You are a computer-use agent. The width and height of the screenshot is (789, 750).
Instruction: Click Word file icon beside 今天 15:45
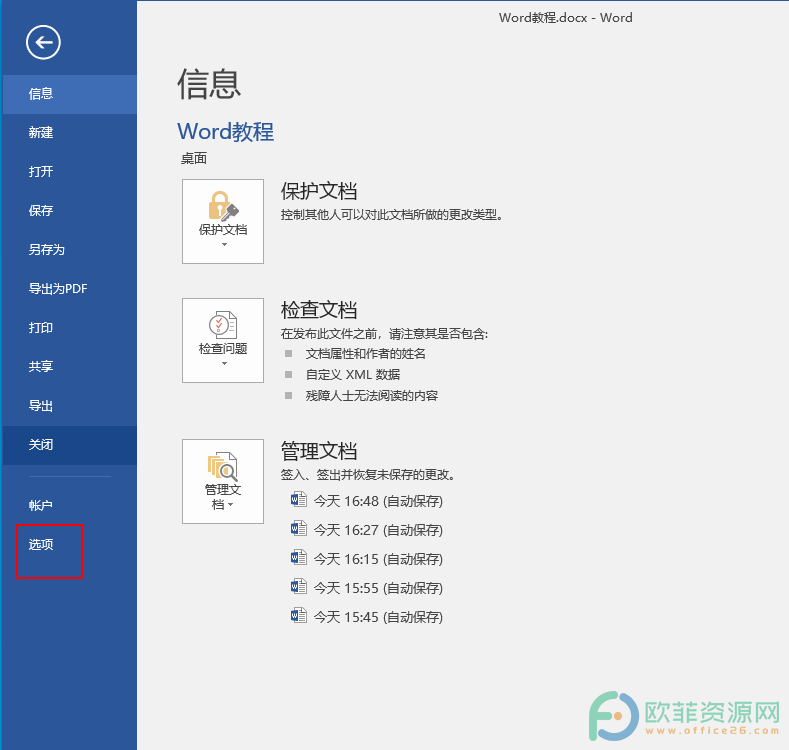coord(298,616)
